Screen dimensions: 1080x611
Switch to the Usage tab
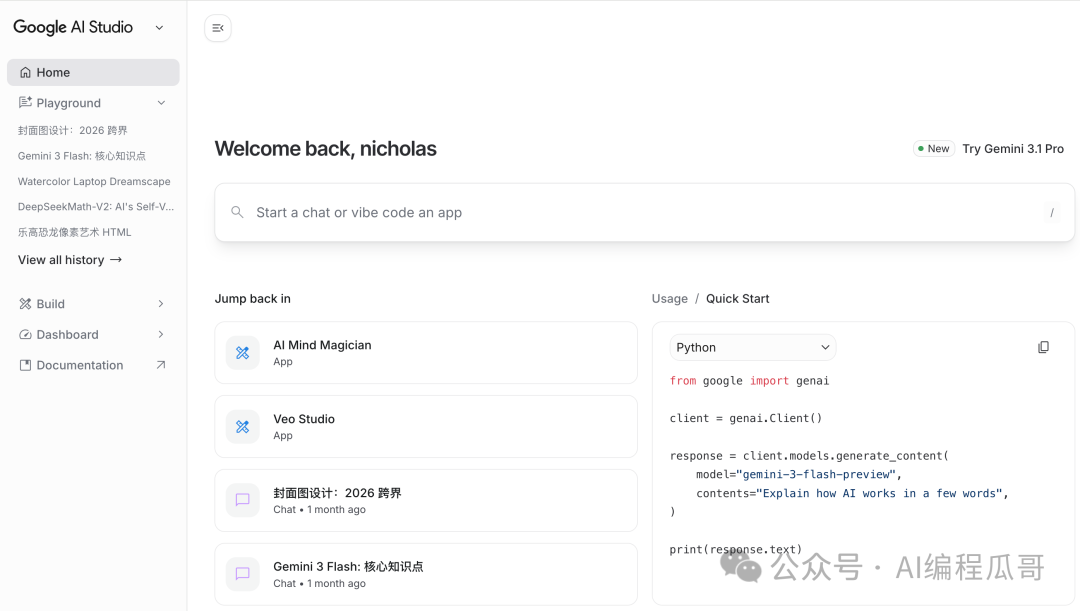click(x=669, y=298)
